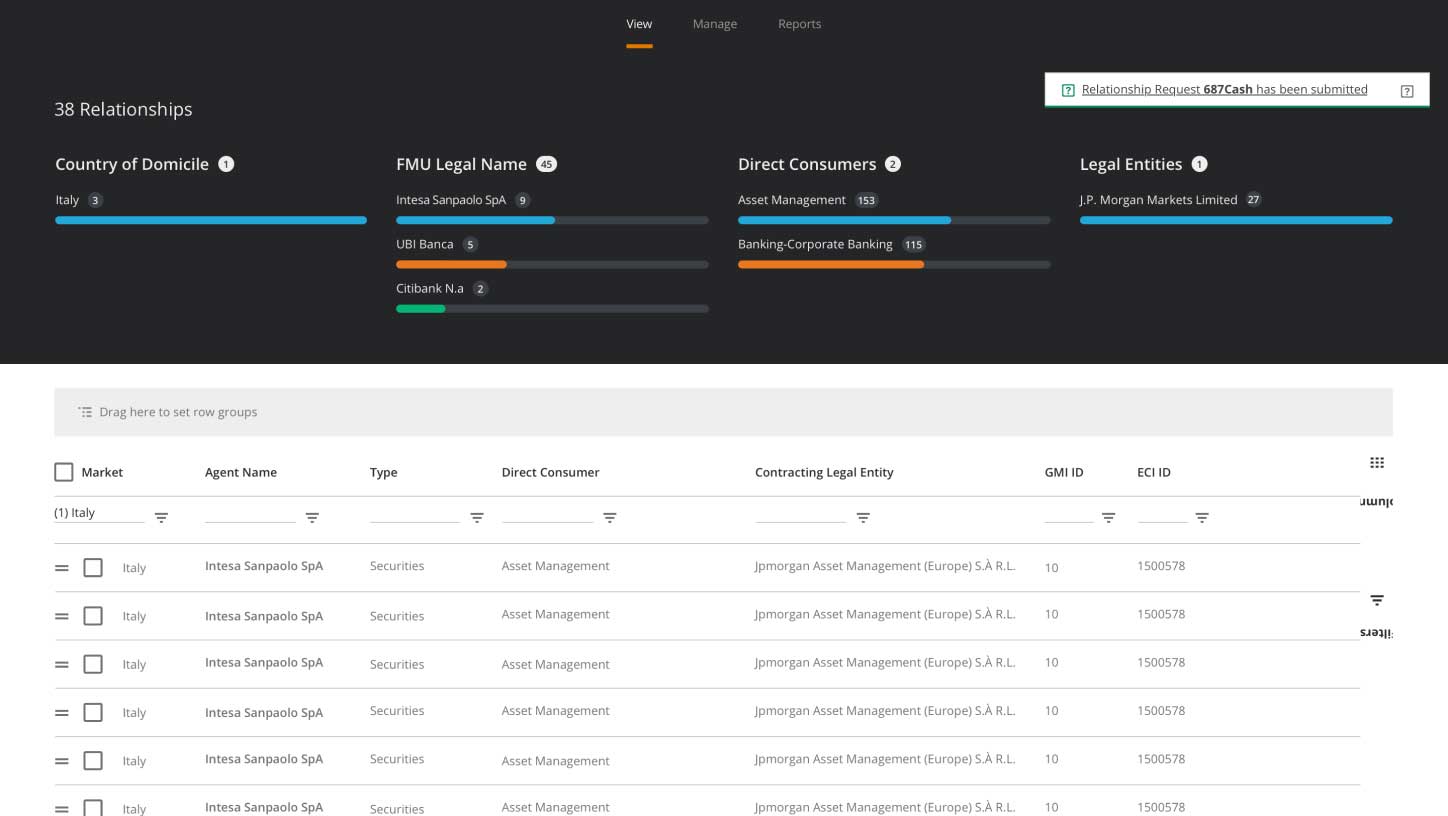Sort by the Market column header

[x=102, y=472]
